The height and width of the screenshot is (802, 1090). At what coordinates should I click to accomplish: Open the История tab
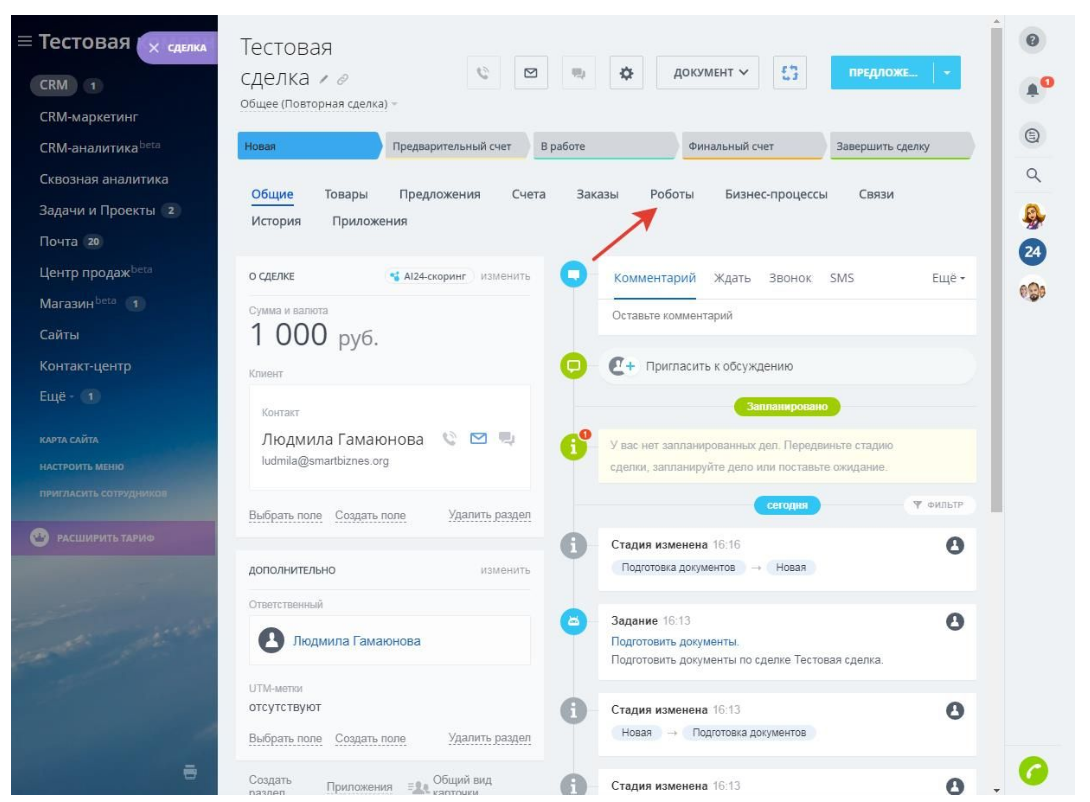click(276, 221)
